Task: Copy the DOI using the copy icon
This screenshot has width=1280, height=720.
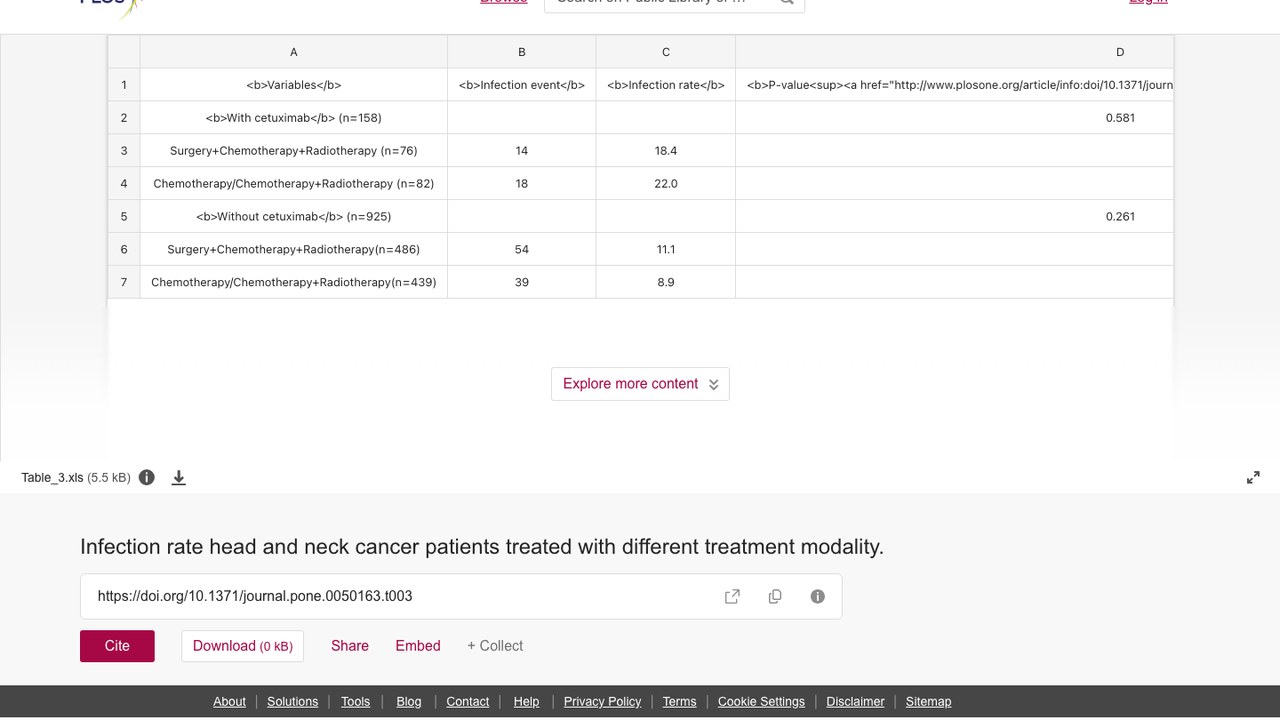Action: 775,596
